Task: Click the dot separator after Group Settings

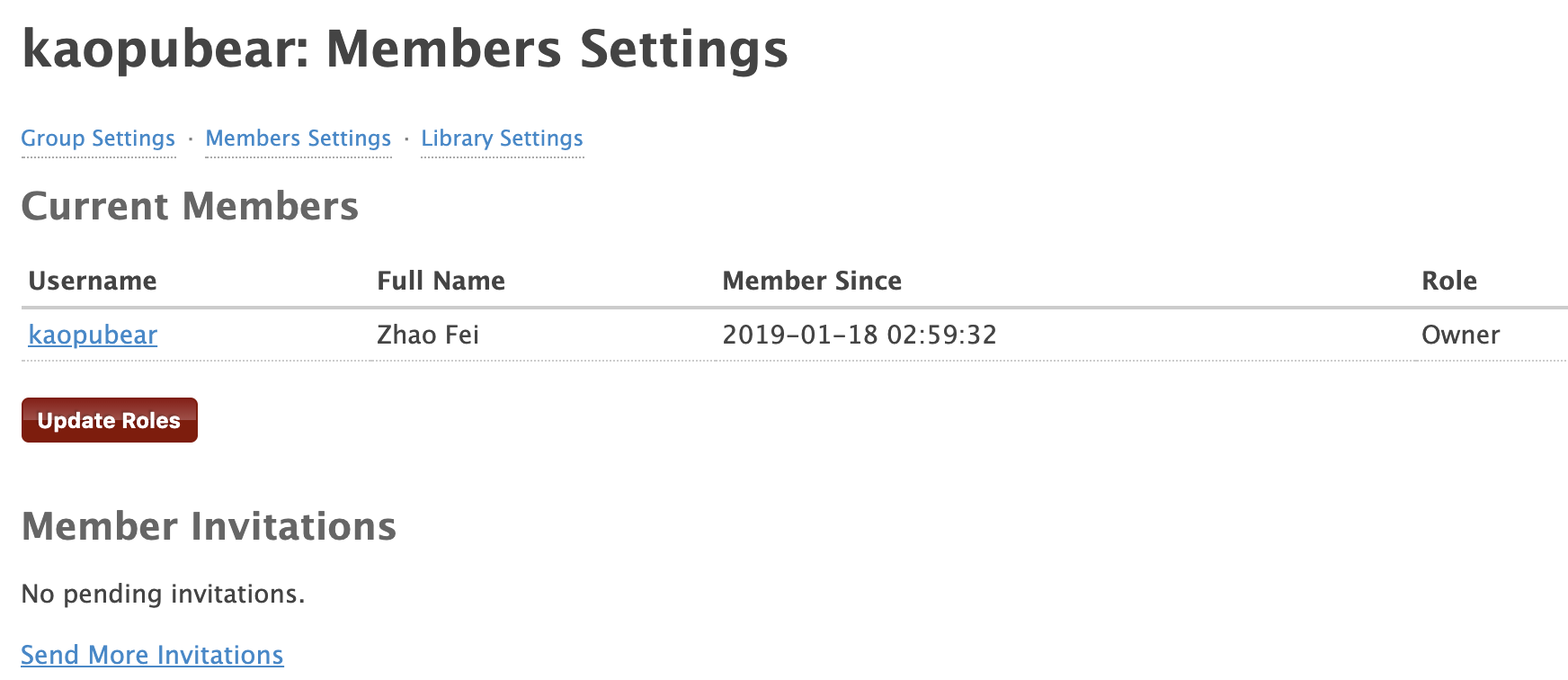Action: coord(191,139)
